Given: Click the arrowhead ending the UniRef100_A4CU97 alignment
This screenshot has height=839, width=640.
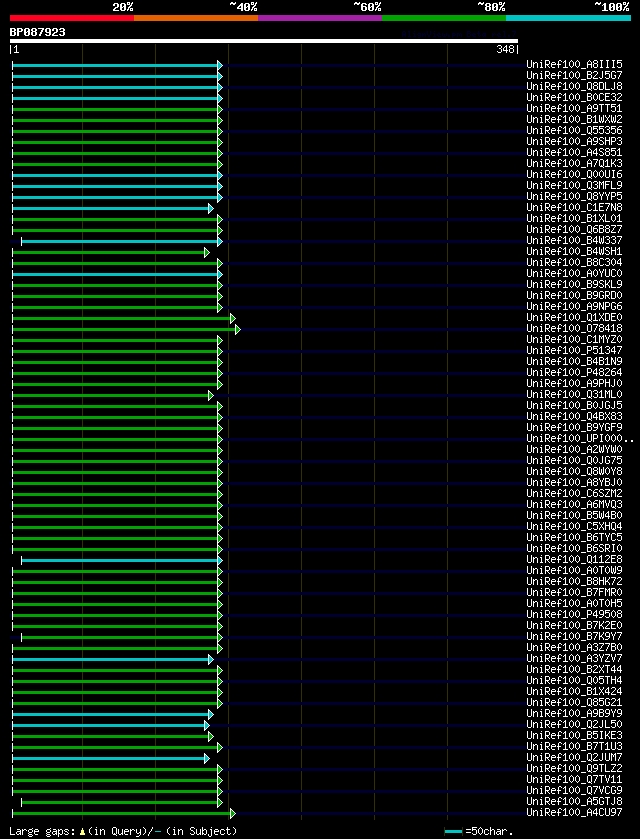Looking at the screenshot, I should pyautogui.click(x=233, y=813).
